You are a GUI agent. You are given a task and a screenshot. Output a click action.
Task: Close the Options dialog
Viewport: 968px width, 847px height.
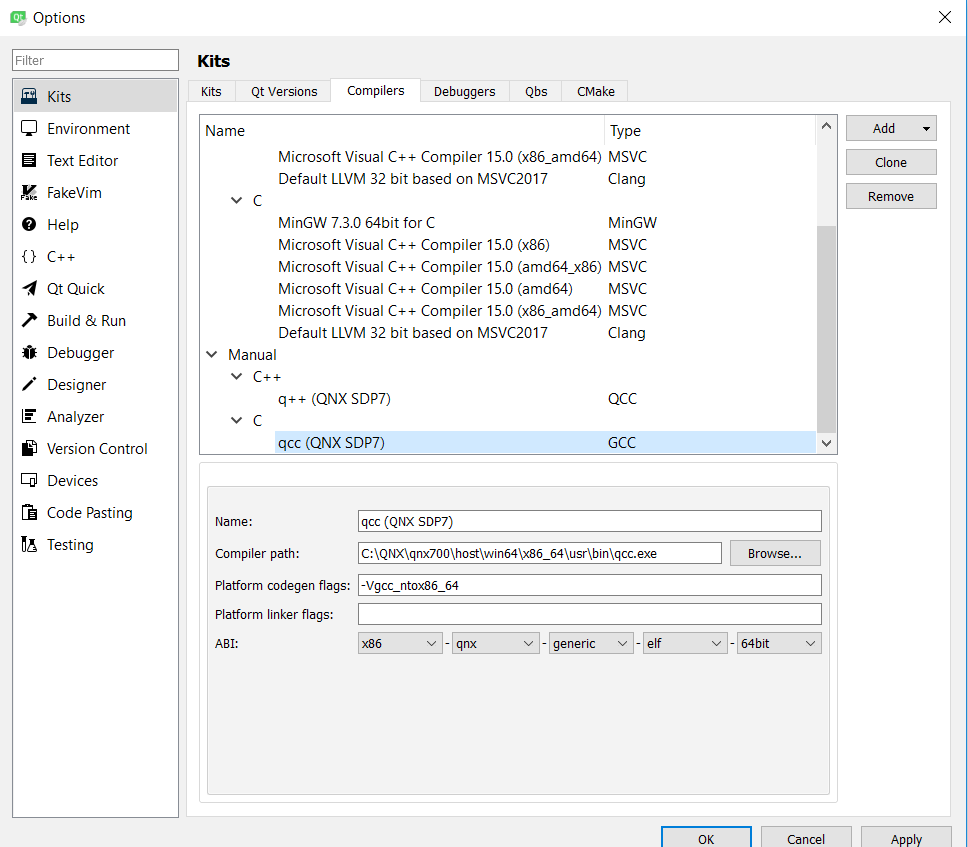pyautogui.click(x=945, y=17)
